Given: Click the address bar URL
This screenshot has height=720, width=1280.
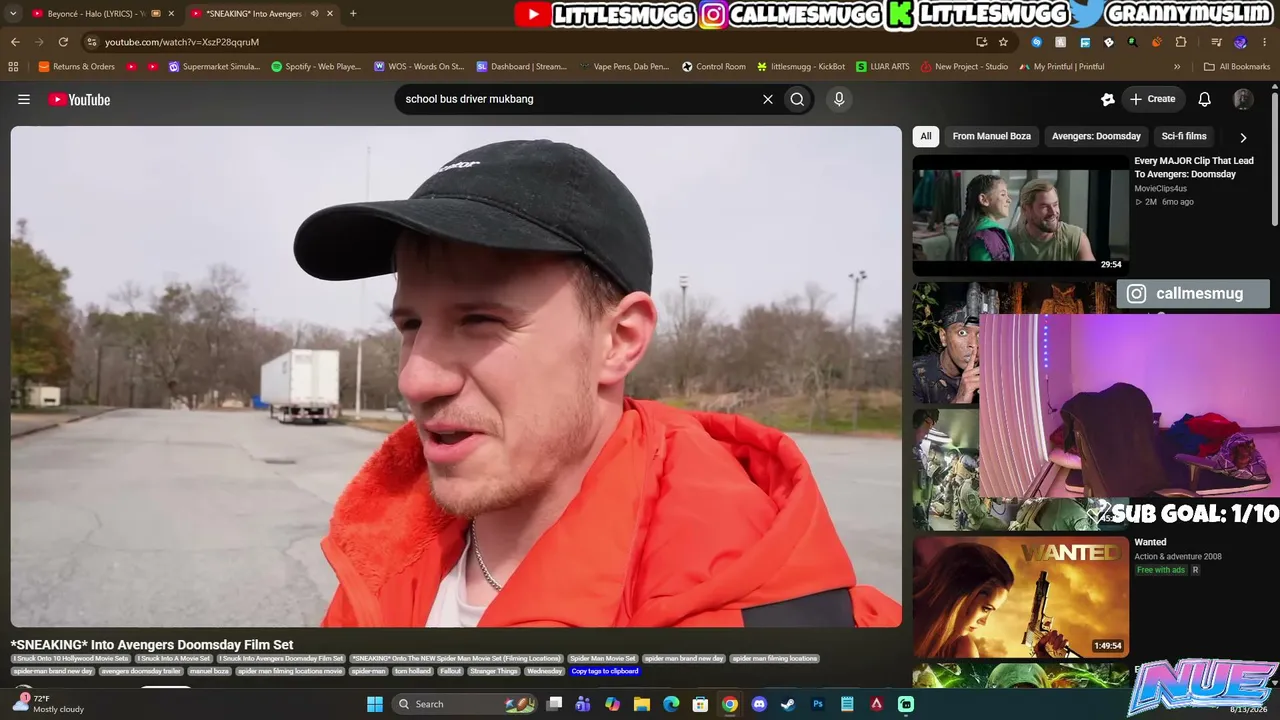Looking at the screenshot, I should click(182, 42).
